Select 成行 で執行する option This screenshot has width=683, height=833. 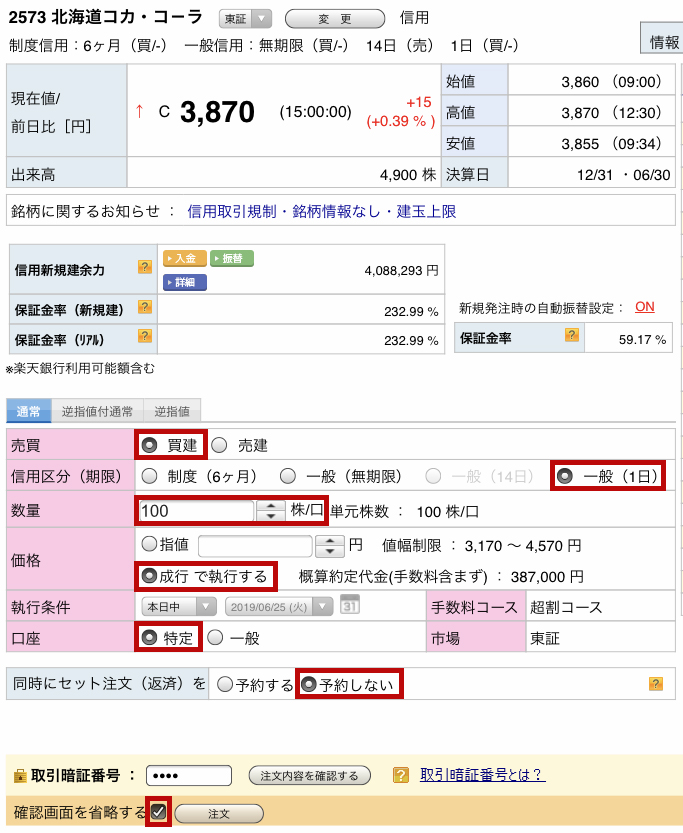(149, 576)
